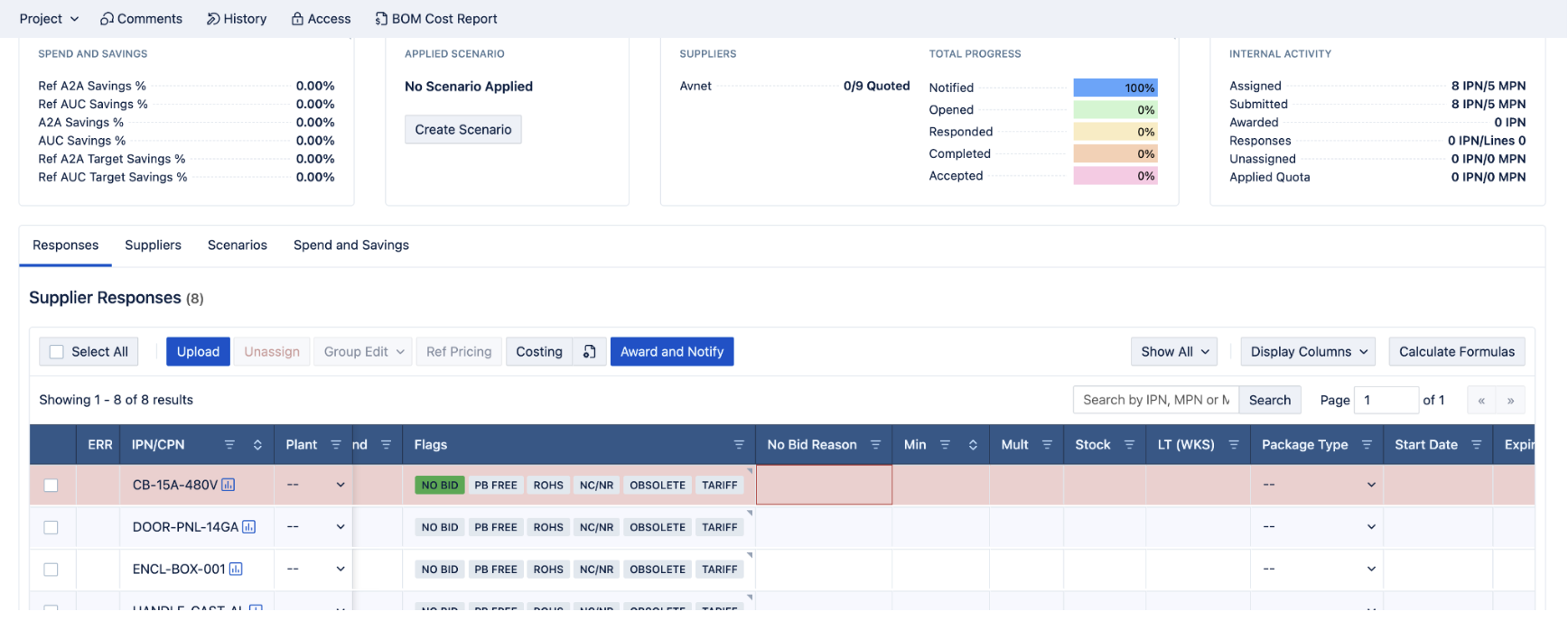Click chart icon beside DOOR-PNL-14GA
The width and height of the screenshot is (1568, 621).
click(x=249, y=527)
